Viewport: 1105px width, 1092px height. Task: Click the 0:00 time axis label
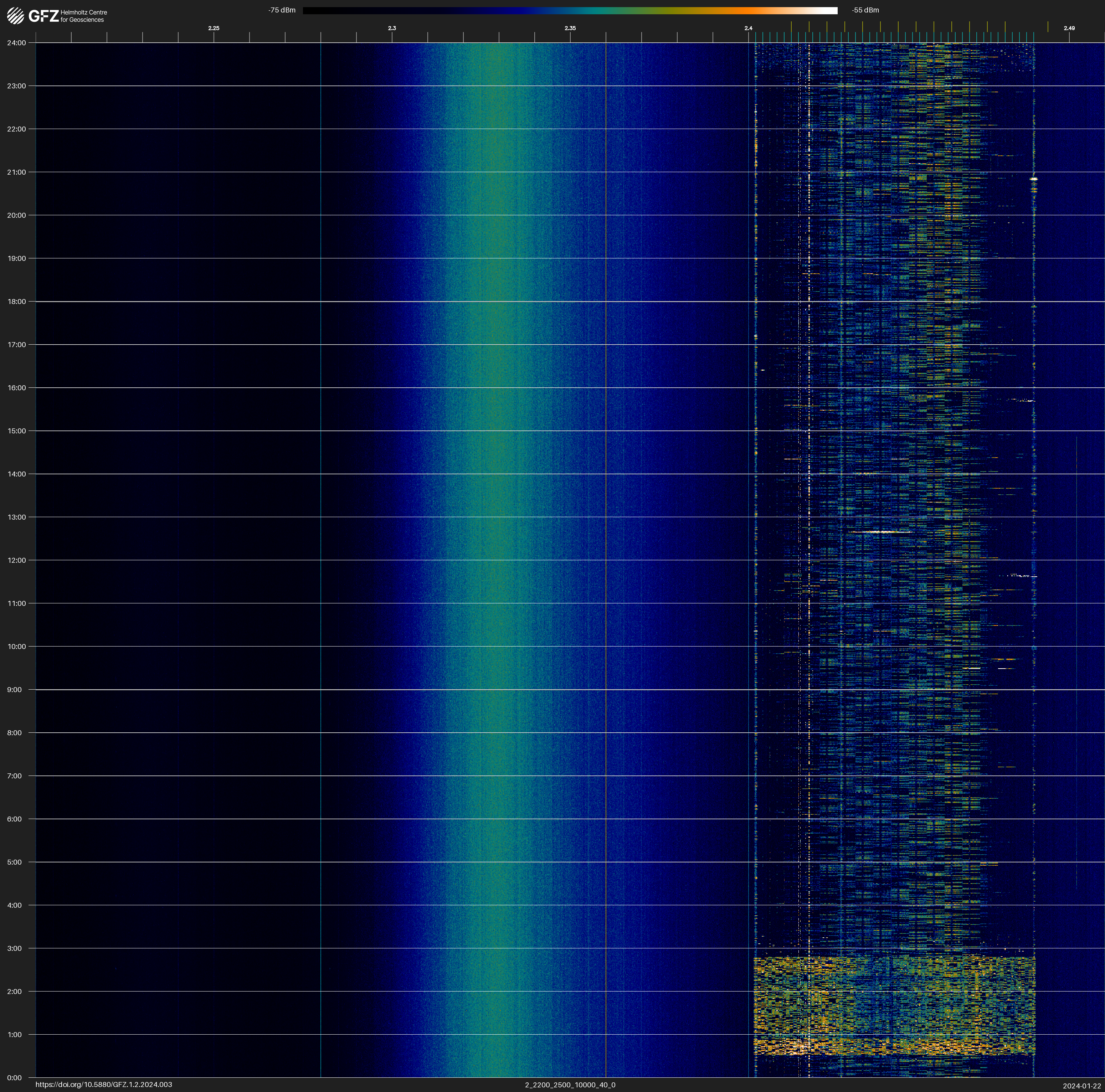[14, 1078]
